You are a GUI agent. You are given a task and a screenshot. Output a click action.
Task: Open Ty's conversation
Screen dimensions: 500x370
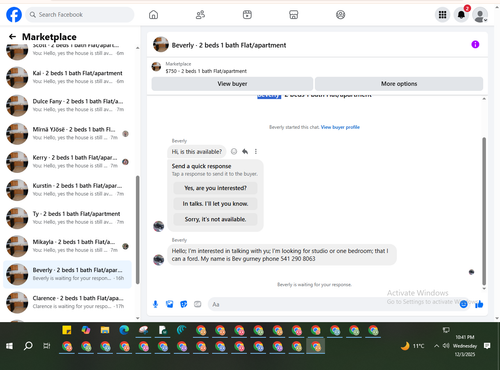68,218
